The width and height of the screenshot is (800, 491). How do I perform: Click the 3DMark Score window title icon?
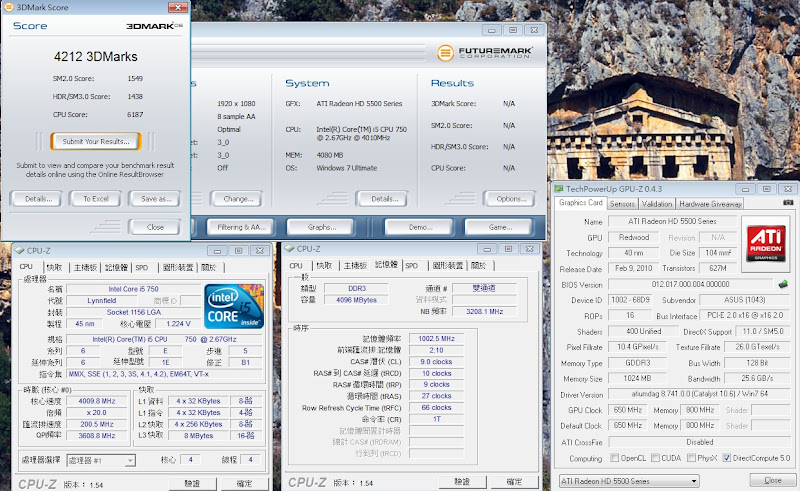pos(9,7)
